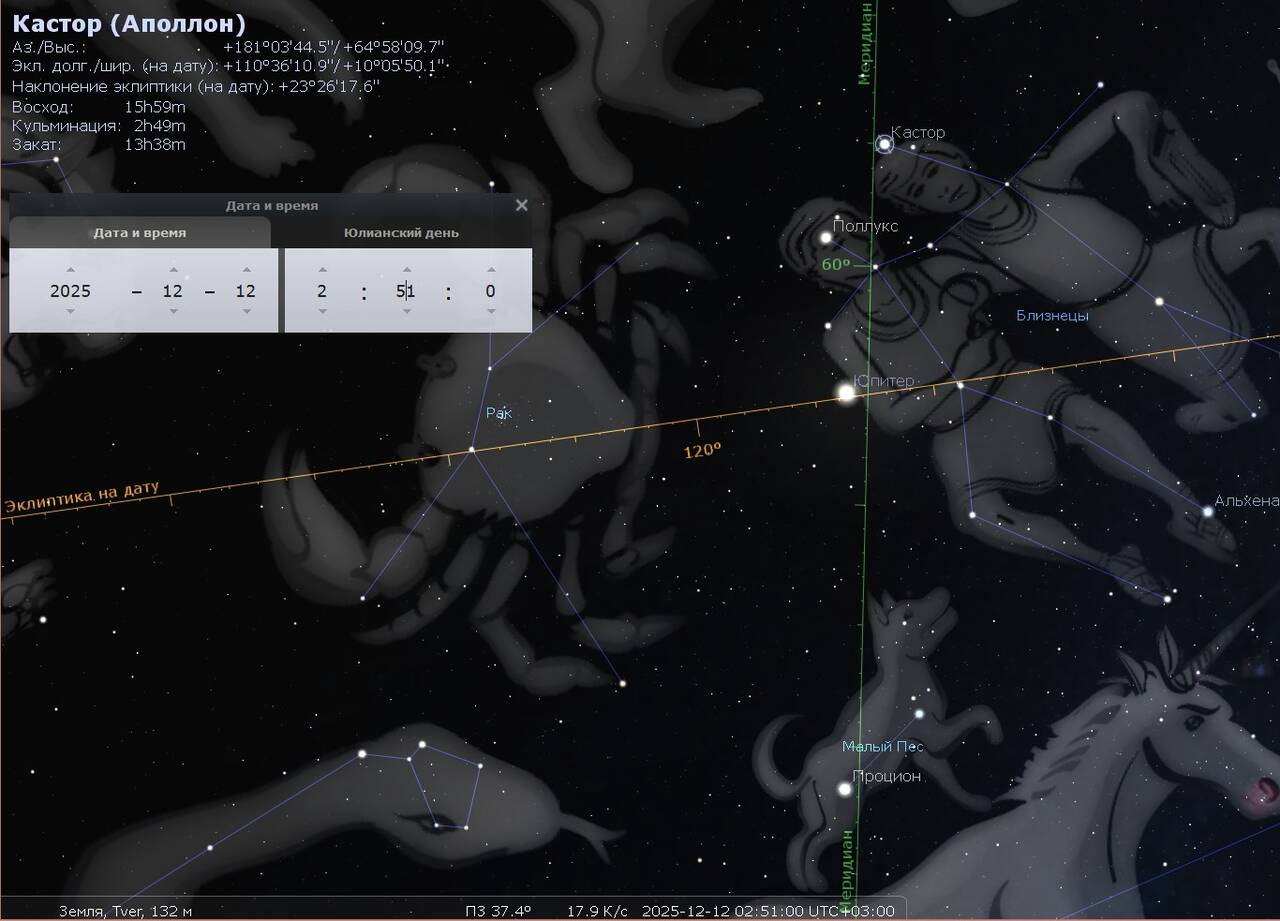Viewport: 1280px width, 921px height.
Task: Decrease the seconds with the down arrow
Action: point(490,312)
